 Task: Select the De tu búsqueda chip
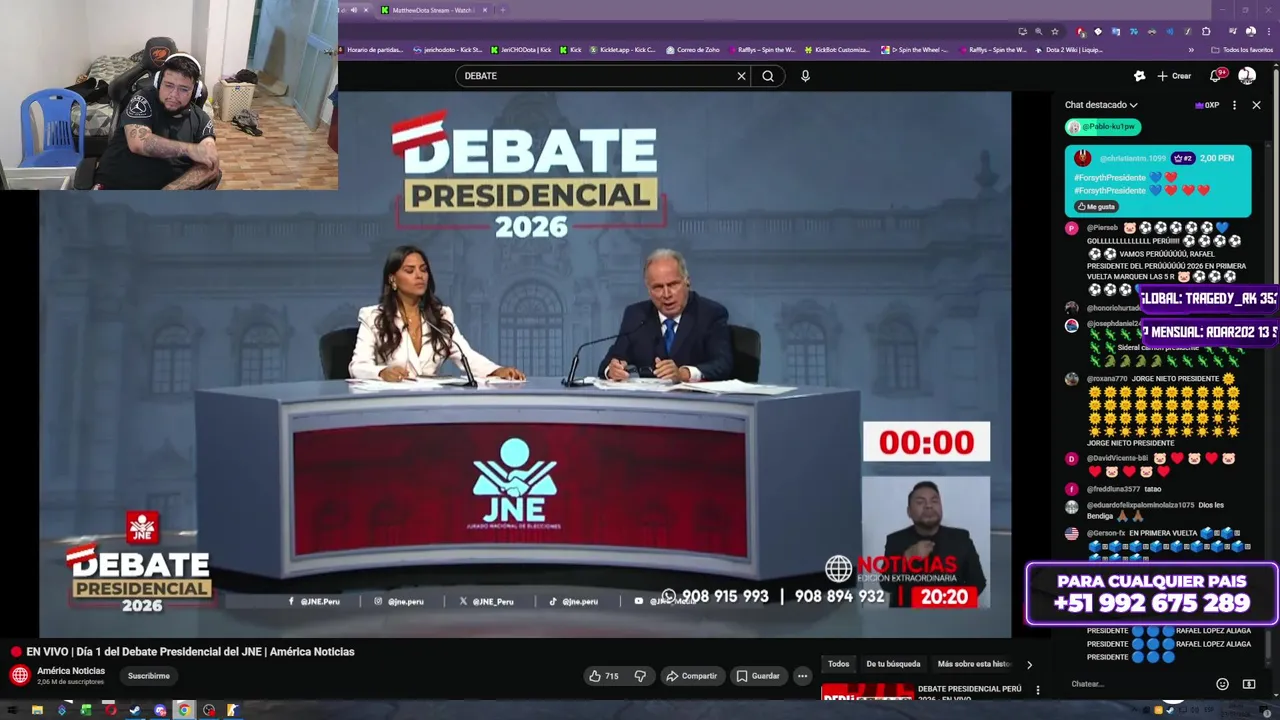coord(893,664)
